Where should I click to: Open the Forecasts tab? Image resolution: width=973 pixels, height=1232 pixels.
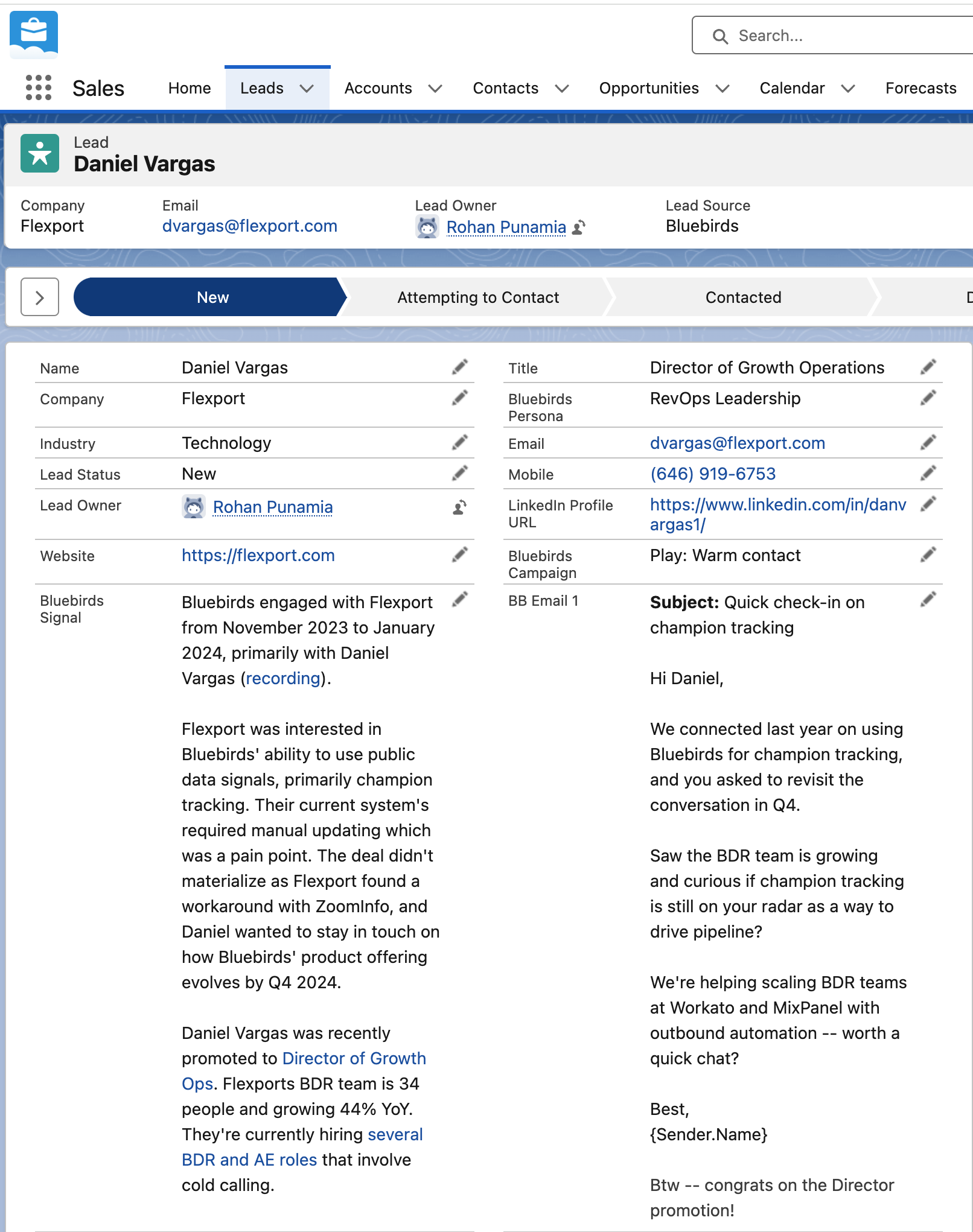(x=920, y=89)
